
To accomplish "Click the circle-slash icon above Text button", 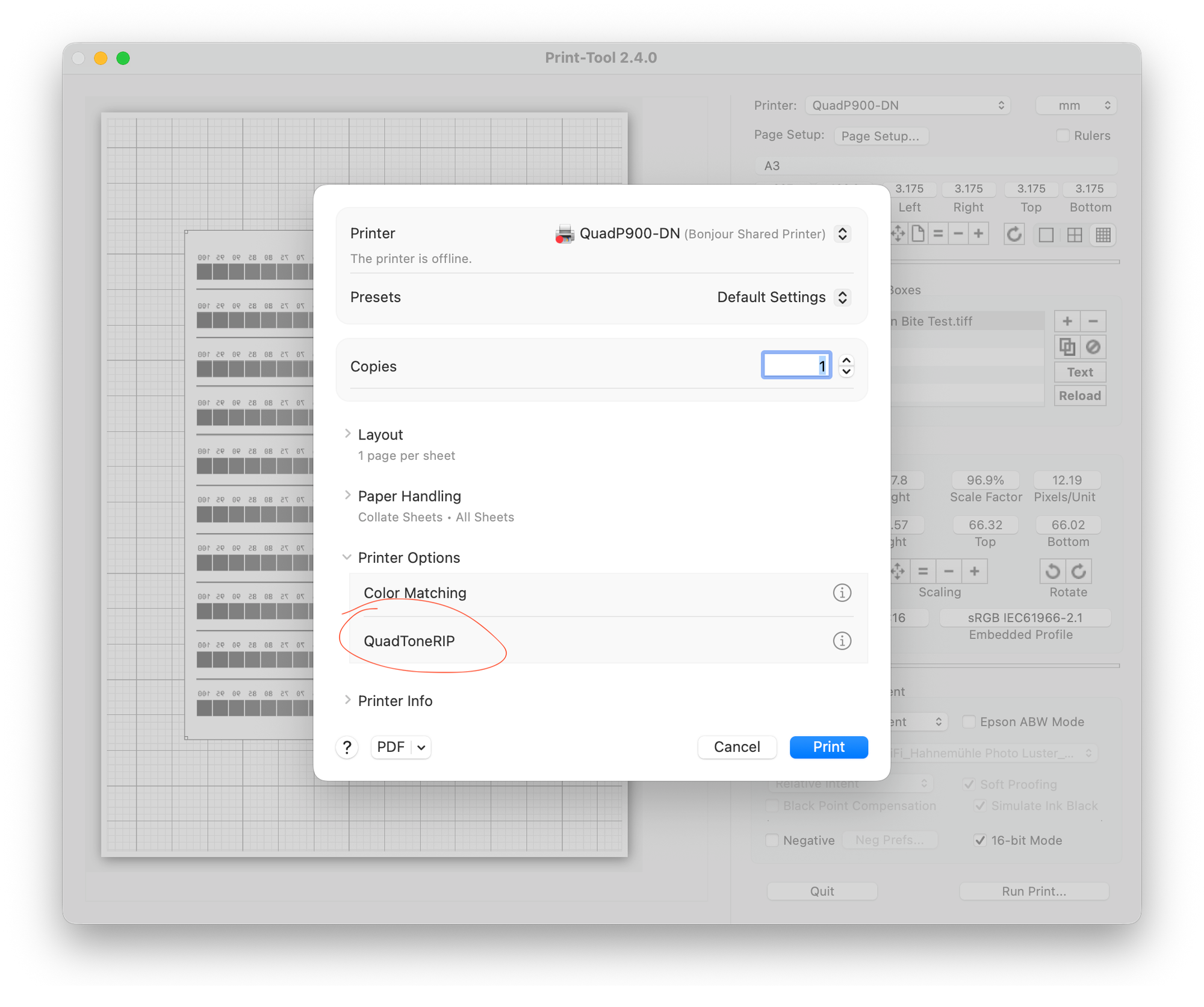I will point(1093,347).
